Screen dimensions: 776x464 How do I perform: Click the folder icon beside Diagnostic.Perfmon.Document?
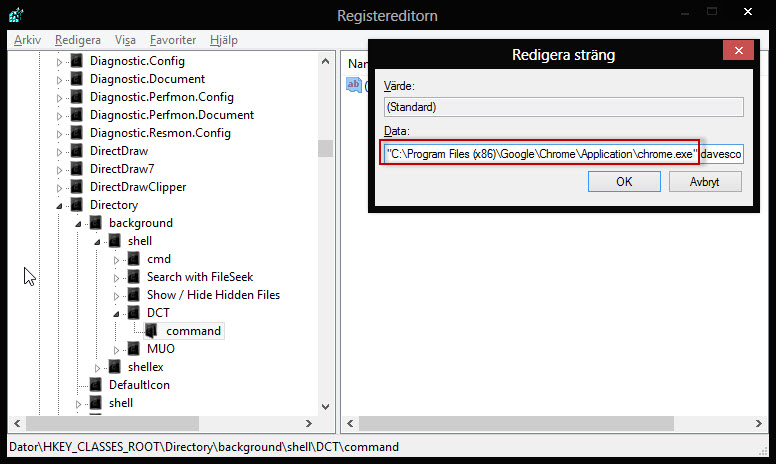pyautogui.click(x=77, y=115)
